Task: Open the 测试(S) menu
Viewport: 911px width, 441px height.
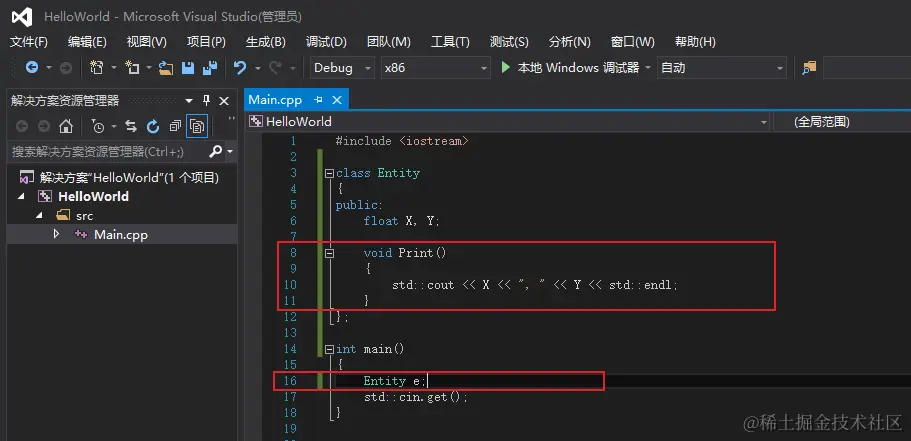Action: [x=509, y=42]
